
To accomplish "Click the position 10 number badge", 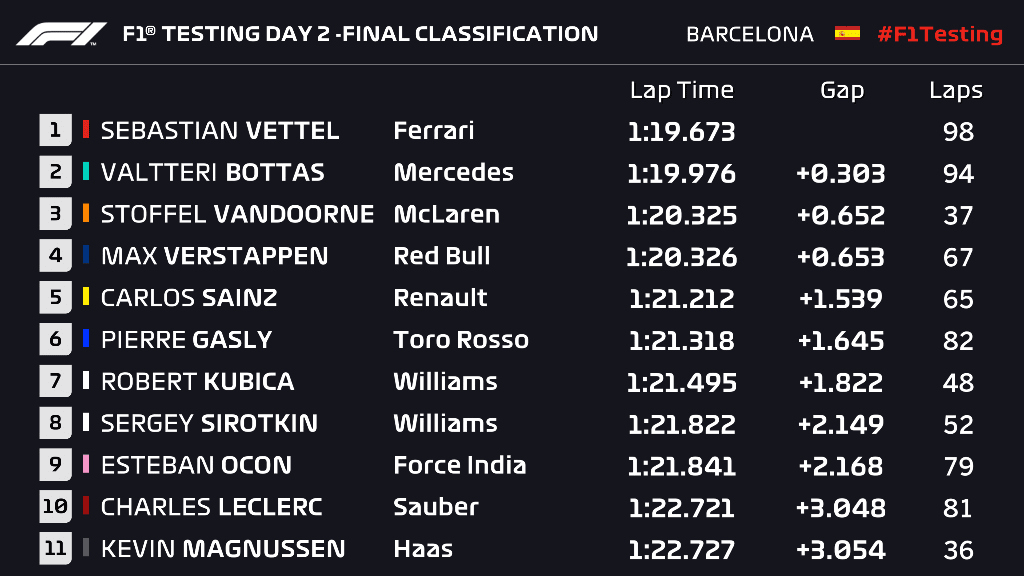I will click(55, 507).
